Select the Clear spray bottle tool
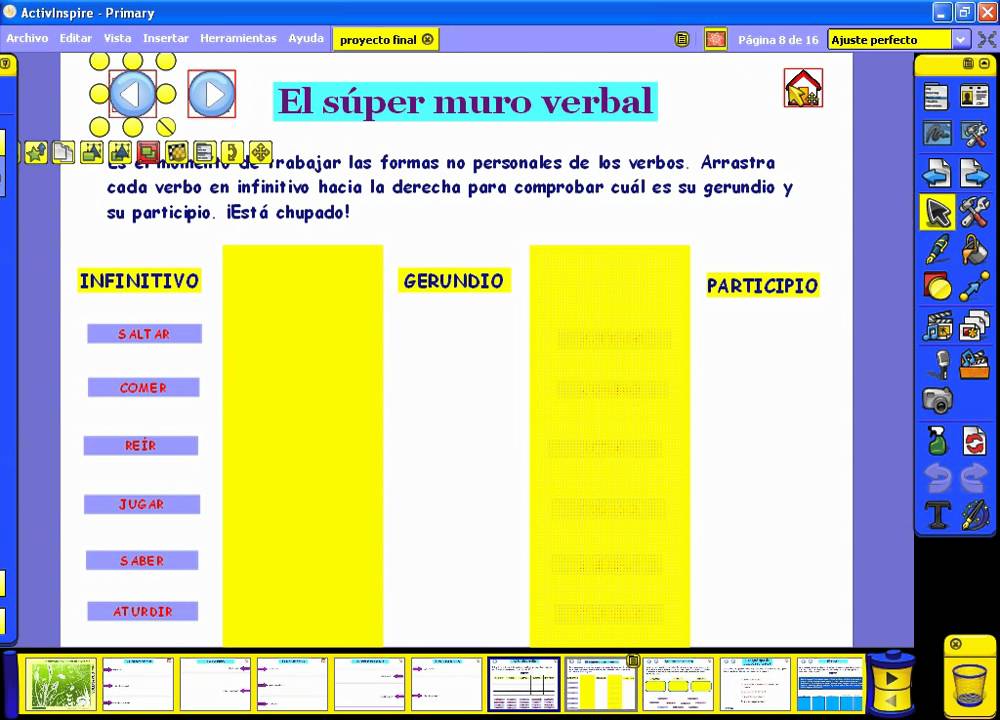 point(936,441)
